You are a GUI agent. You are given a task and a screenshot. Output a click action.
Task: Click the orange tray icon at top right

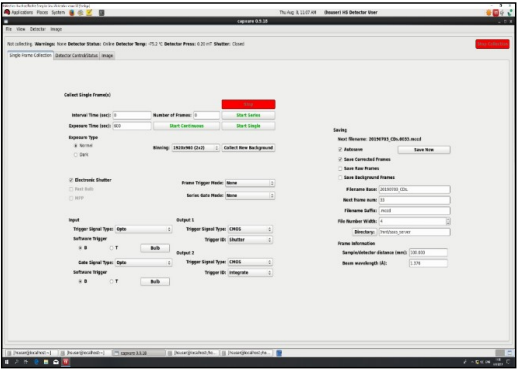(489, 13)
